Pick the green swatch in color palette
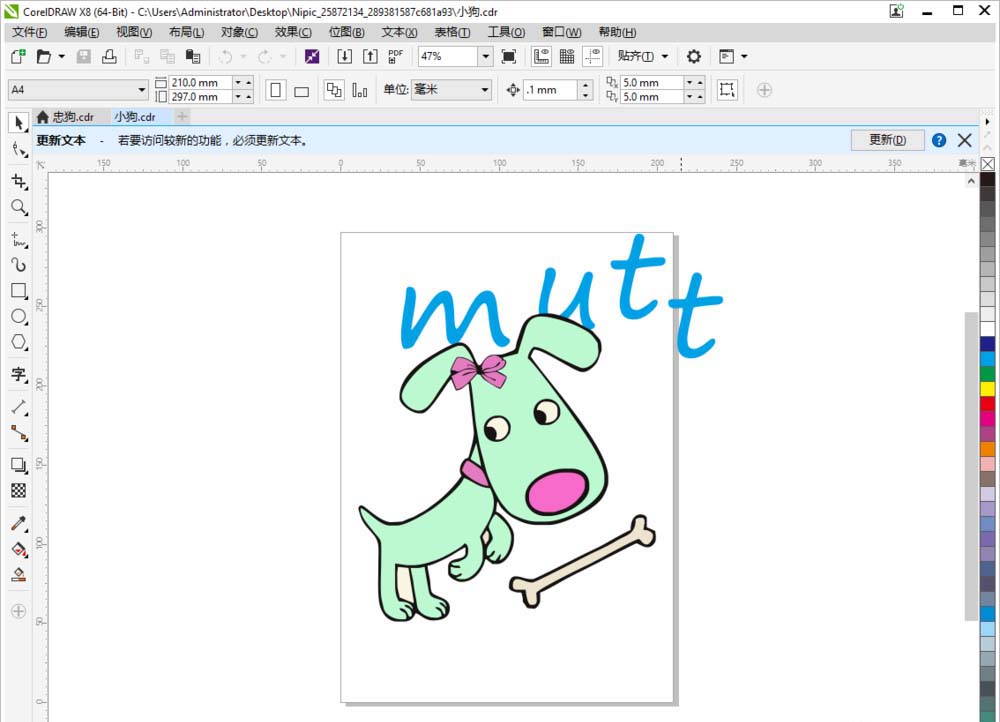Image resolution: width=1000 pixels, height=722 pixels. pos(987,374)
